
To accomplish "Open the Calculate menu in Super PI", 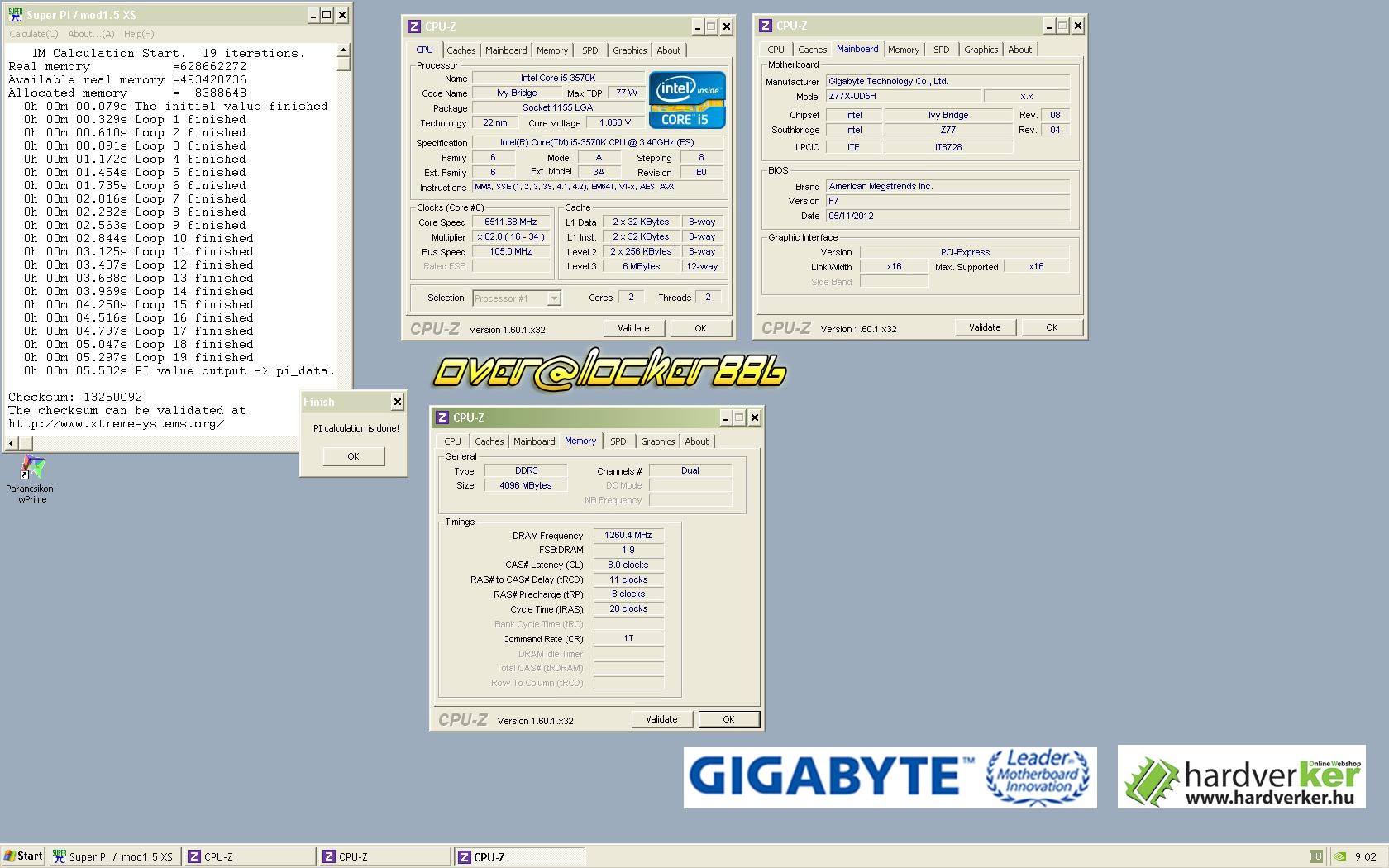I will point(34,34).
